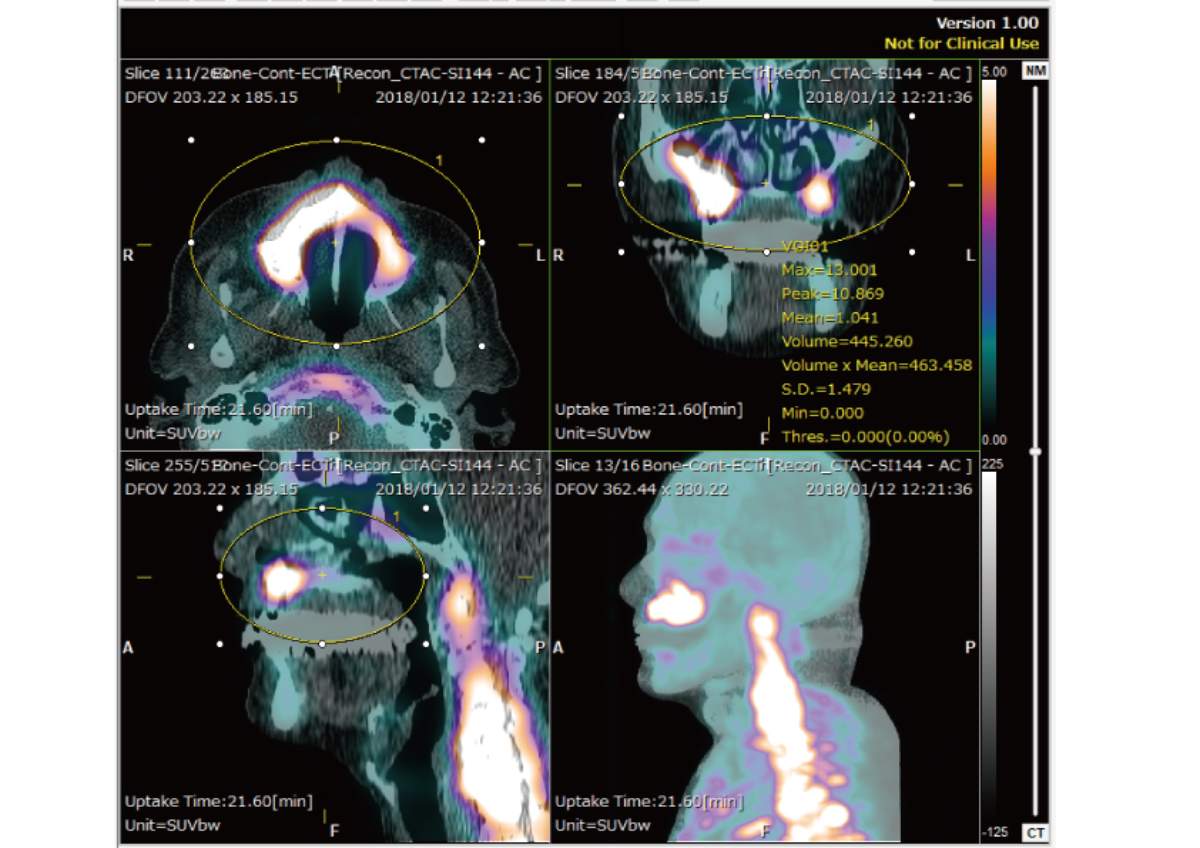
Task: Click the 'Volume x Mean=463.458' value
Action: click(x=877, y=366)
